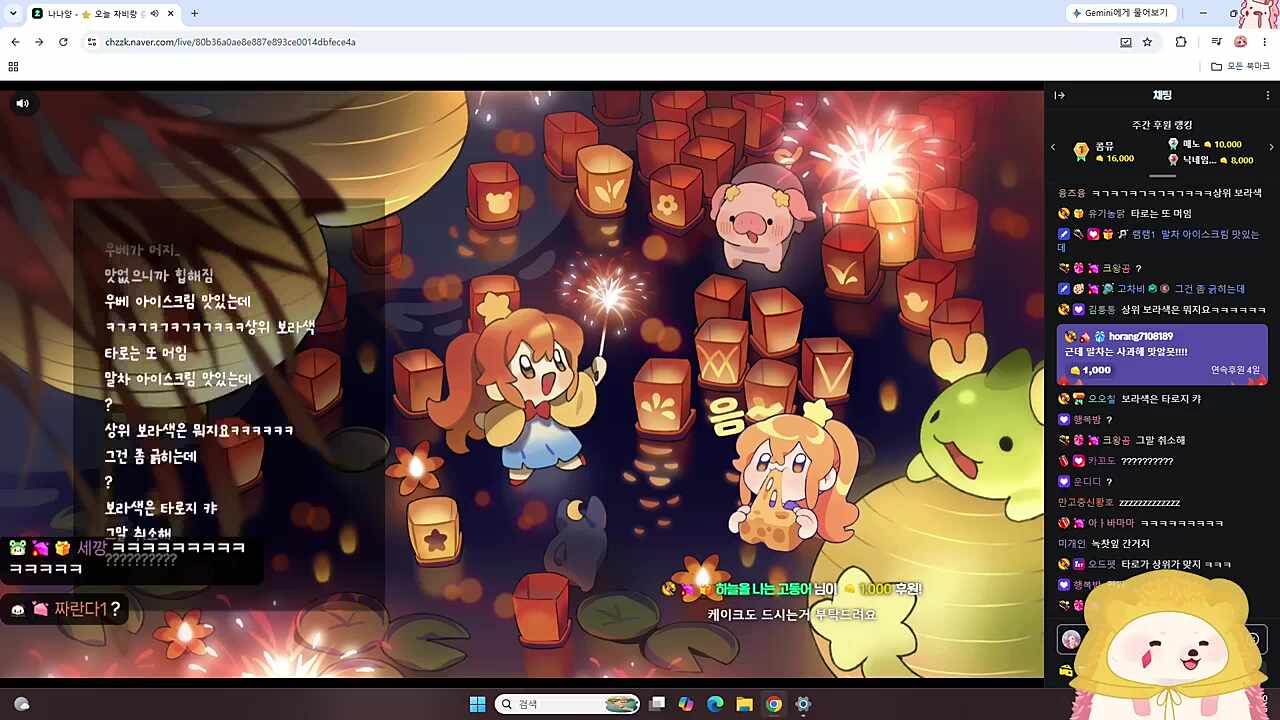The height and width of the screenshot is (720, 1280).
Task: Open the tab search dropdown
Action: click(13, 13)
